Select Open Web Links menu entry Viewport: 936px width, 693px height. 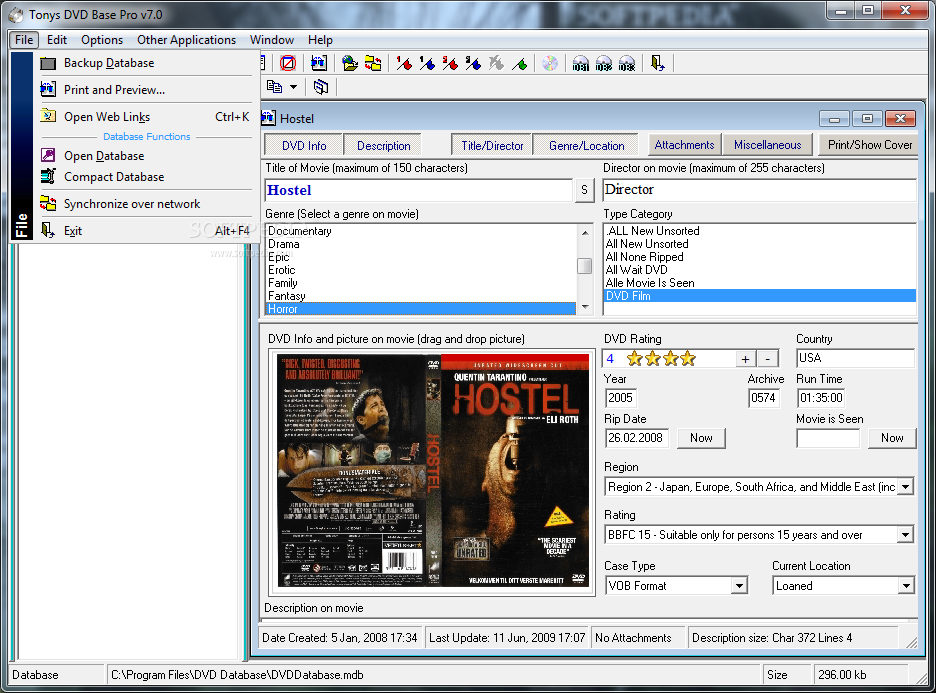pyautogui.click(x=146, y=116)
